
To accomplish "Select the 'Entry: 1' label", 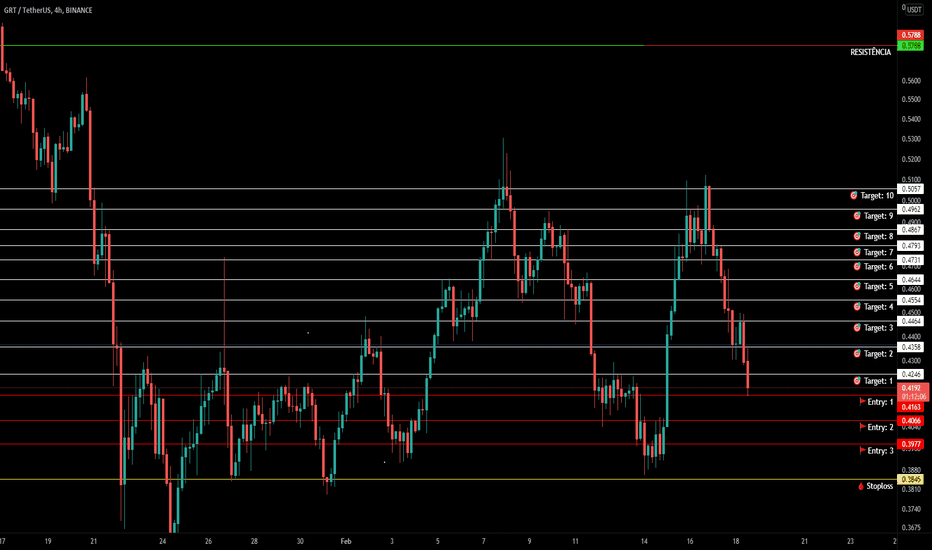I will (x=880, y=402).
